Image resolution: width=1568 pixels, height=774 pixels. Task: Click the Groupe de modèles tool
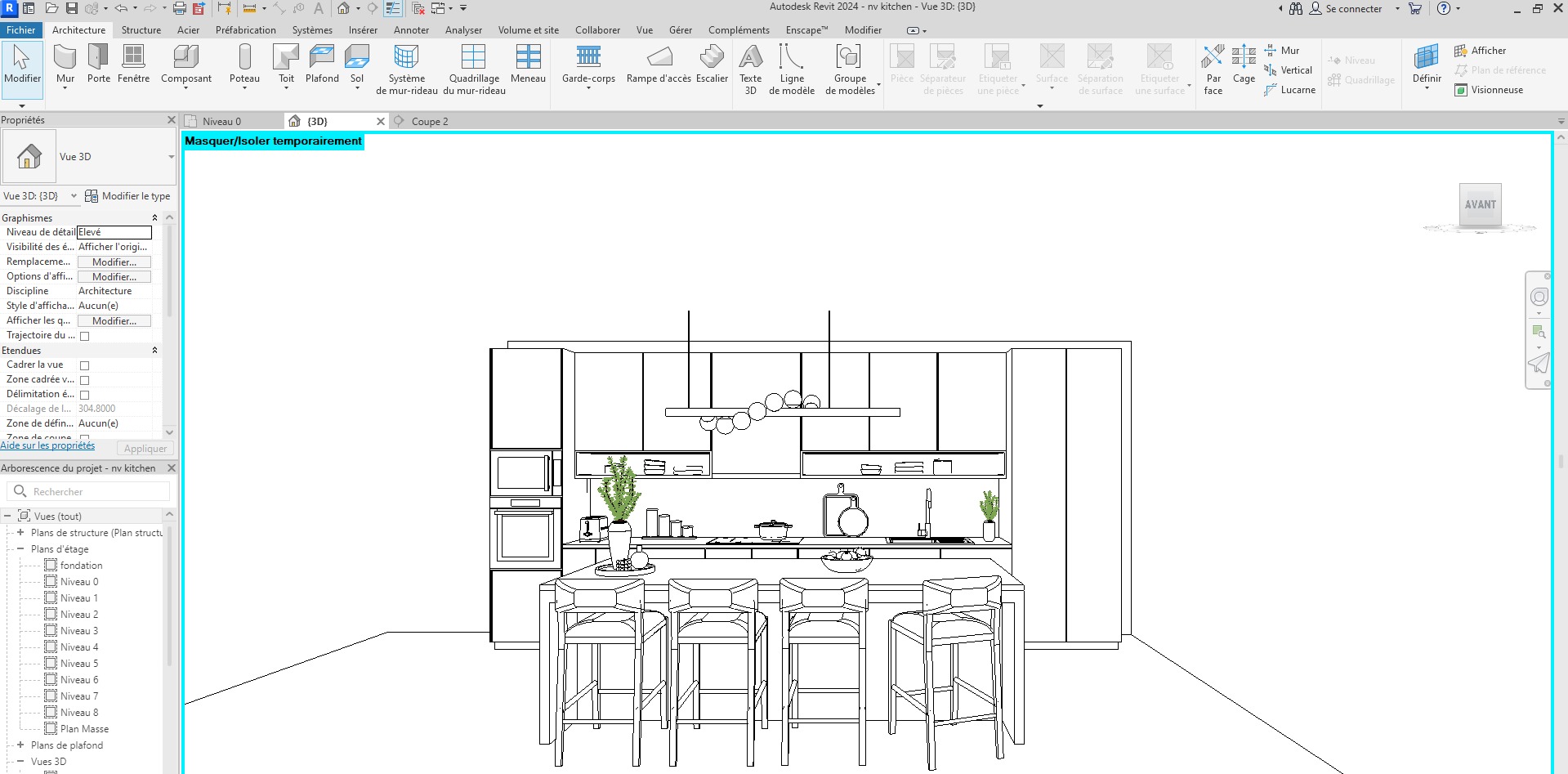point(850,70)
